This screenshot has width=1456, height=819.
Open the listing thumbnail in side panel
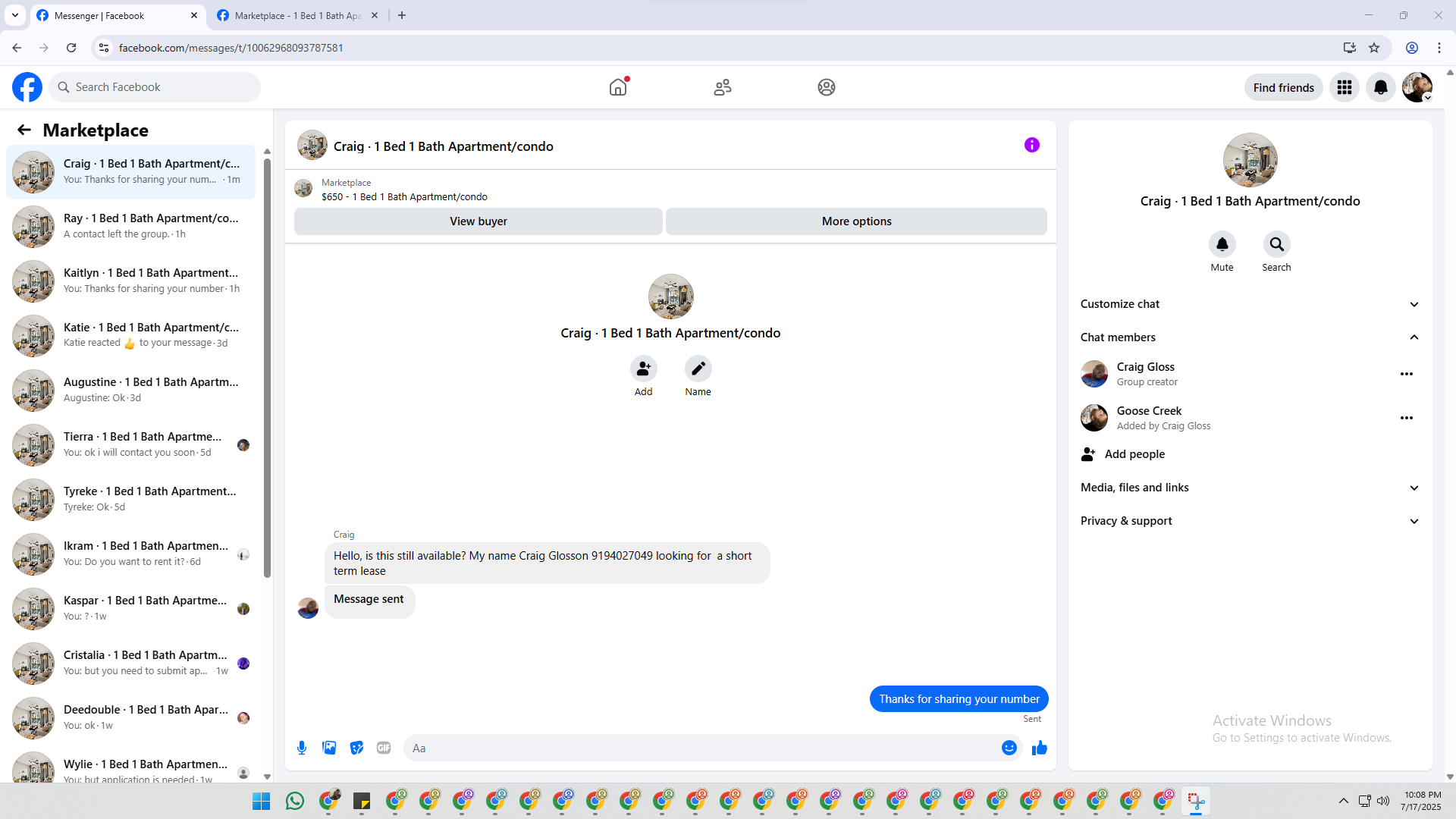[x=1250, y=160]
